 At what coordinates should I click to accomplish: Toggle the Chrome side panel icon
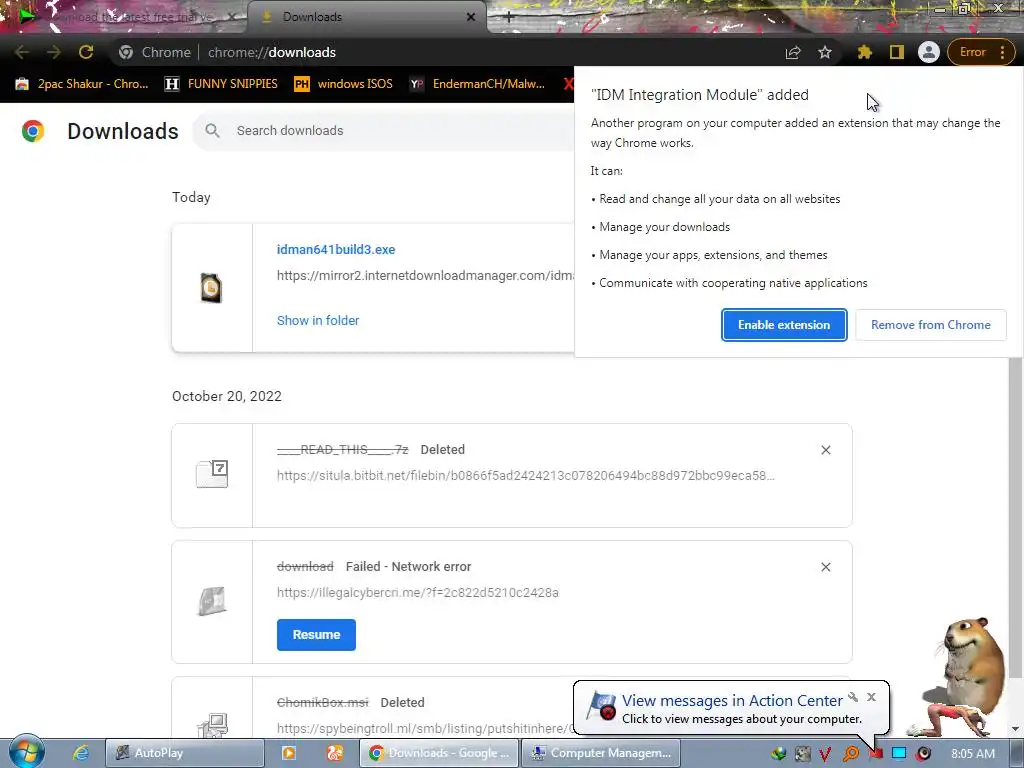[897, 52]
